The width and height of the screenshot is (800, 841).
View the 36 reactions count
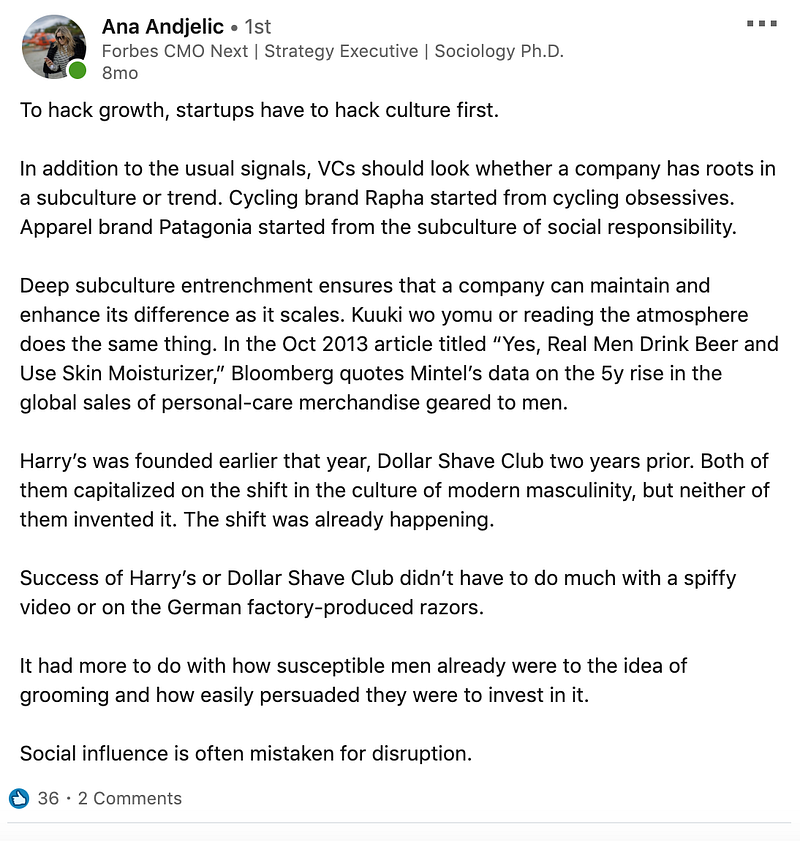pyautogui.click(x=48, y=799)
